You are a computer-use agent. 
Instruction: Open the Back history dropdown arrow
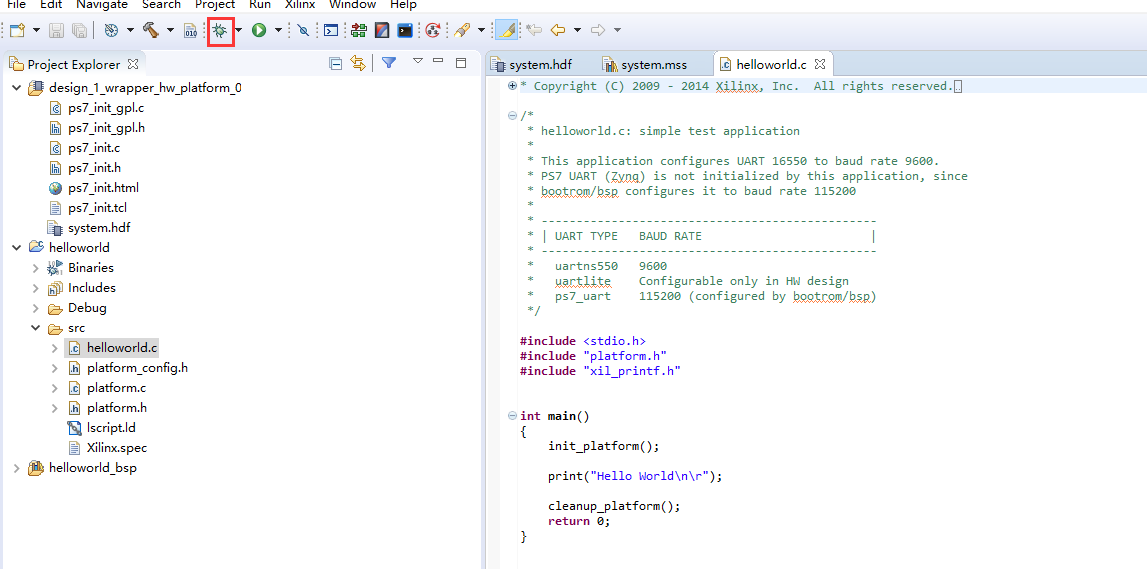(577, 30)
